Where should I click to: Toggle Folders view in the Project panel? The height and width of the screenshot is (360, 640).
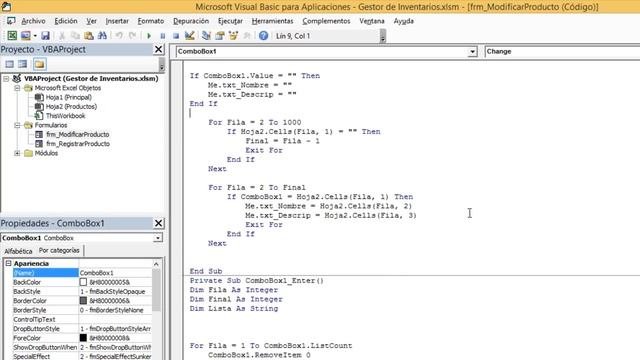point(40,64)
